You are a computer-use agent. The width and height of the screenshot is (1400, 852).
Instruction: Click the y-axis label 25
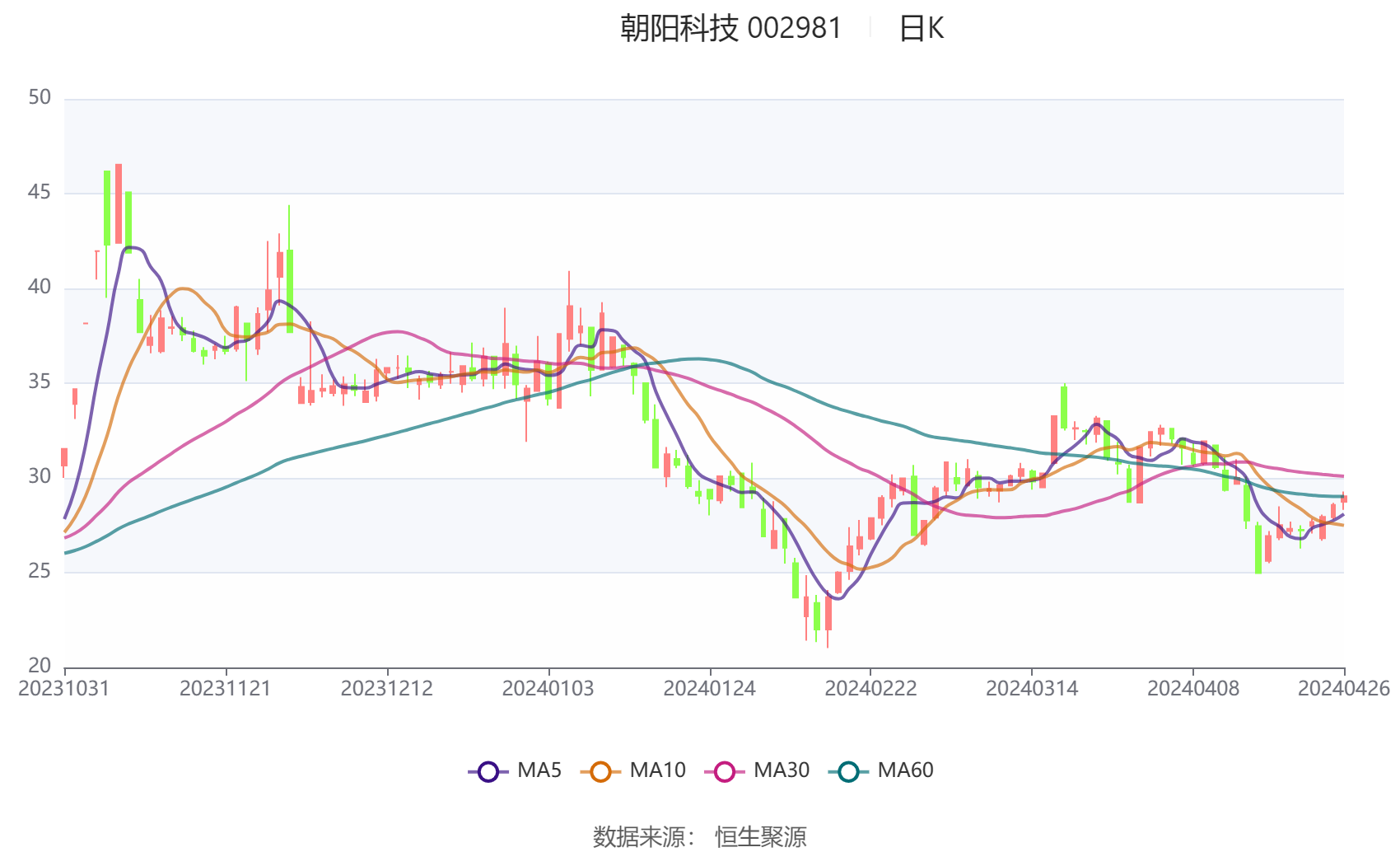pyautogui.click(x=40, y=571)
